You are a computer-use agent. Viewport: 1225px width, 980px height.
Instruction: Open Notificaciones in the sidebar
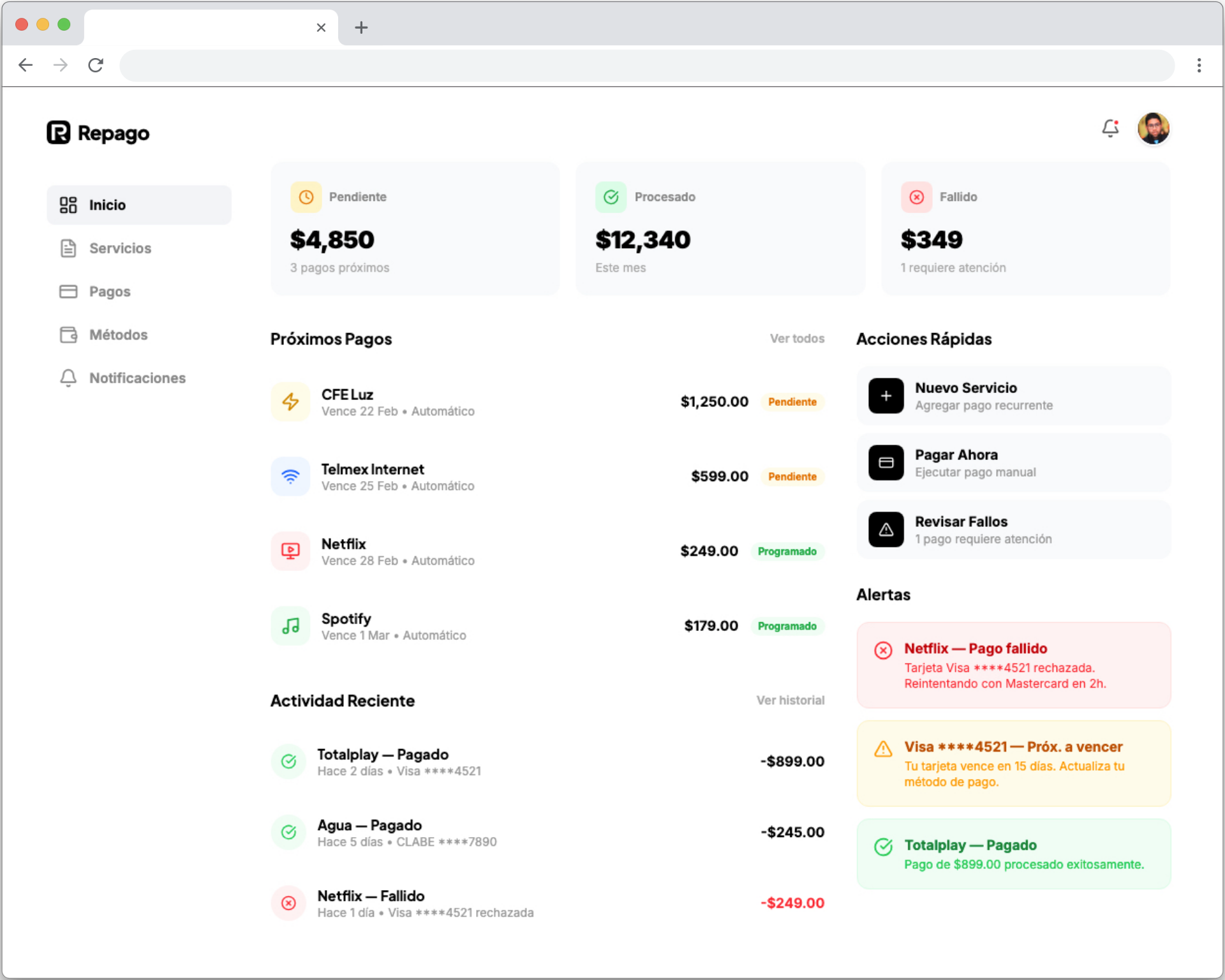(138, 378)
